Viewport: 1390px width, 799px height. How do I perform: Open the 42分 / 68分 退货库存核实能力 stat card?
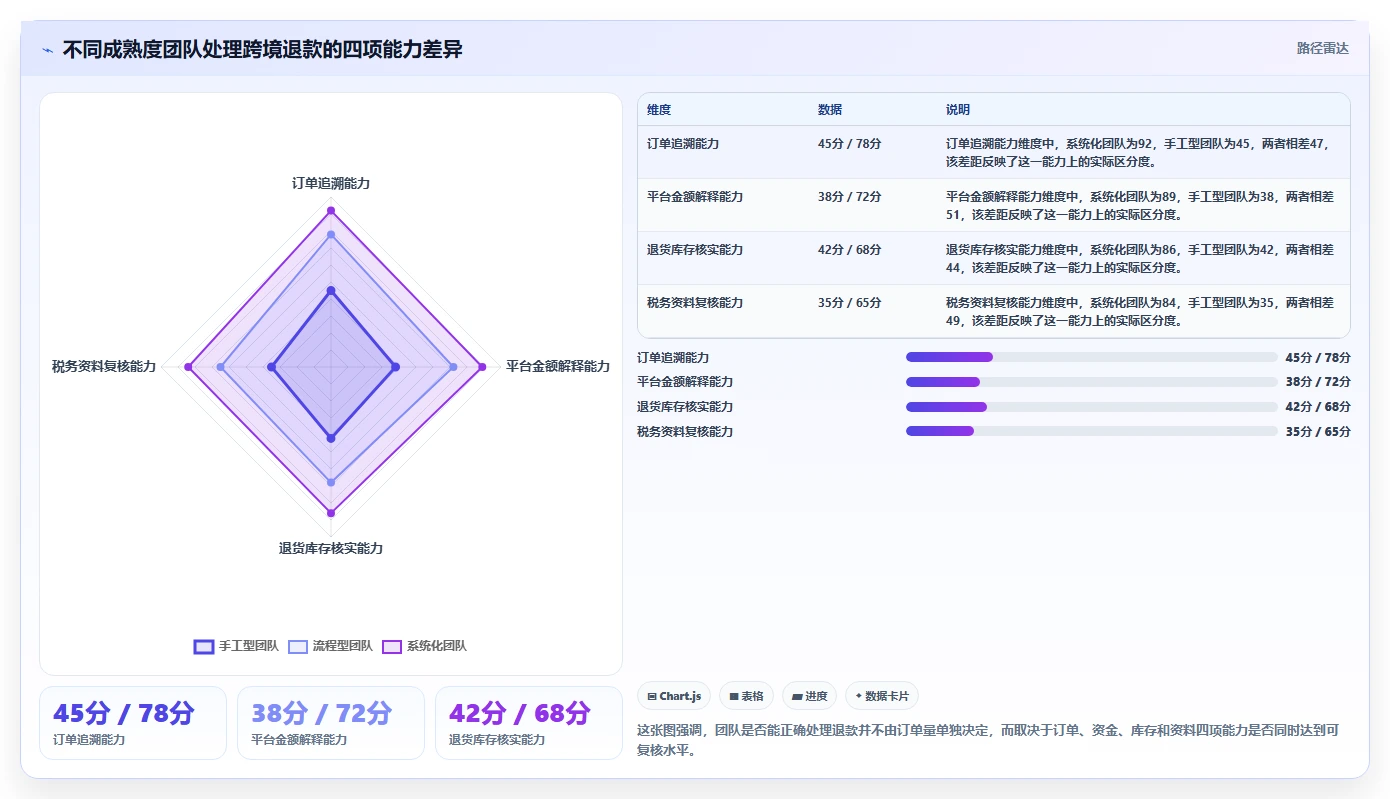pos(529,723)
